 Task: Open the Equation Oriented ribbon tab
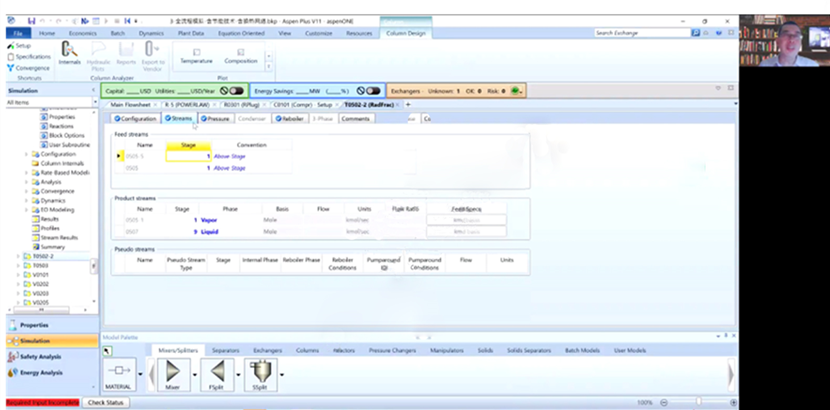tap(241, 33)
